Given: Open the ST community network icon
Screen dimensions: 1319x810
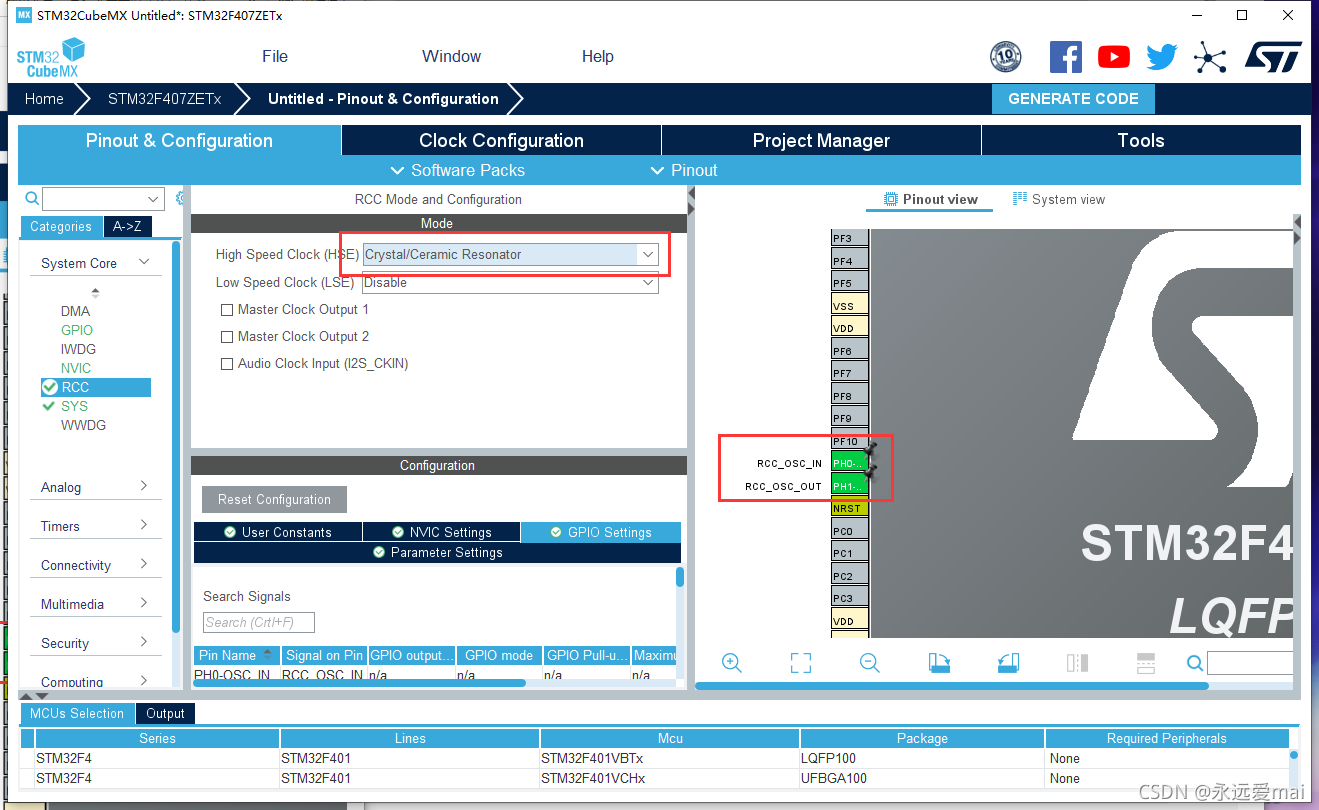Looking at the screenshot, I should click(x=1210, y=57).
